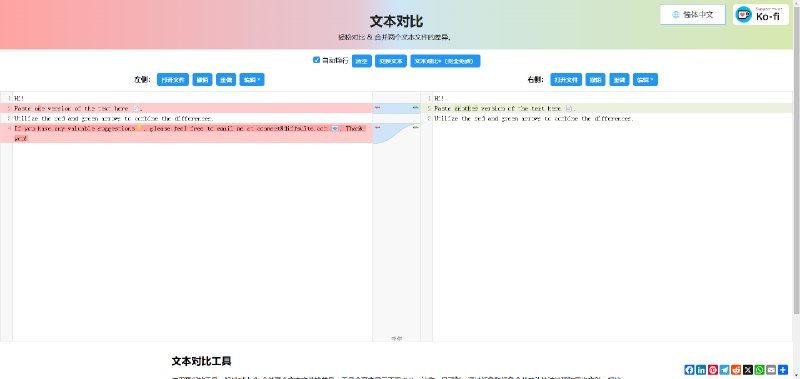Share page on Facebook
The image size is (800, 379).
(x=689, y=370)
